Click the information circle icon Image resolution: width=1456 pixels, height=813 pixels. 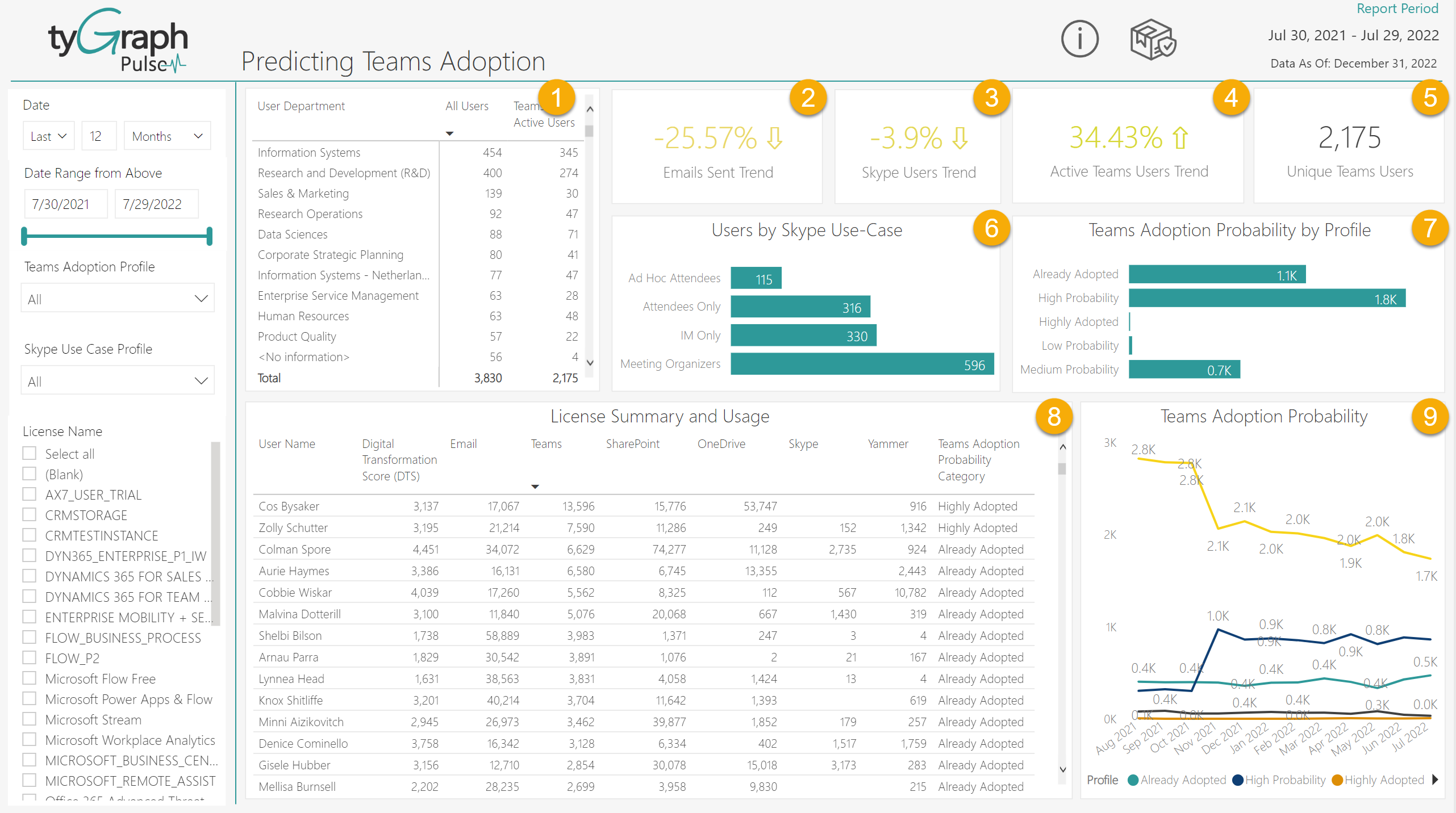(x=1079, y=39)
